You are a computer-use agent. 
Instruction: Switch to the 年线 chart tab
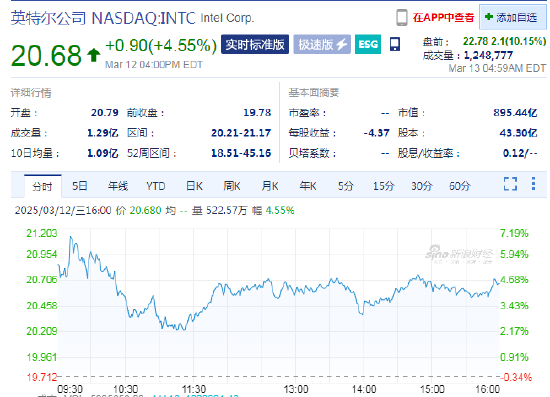pos(118,186)
